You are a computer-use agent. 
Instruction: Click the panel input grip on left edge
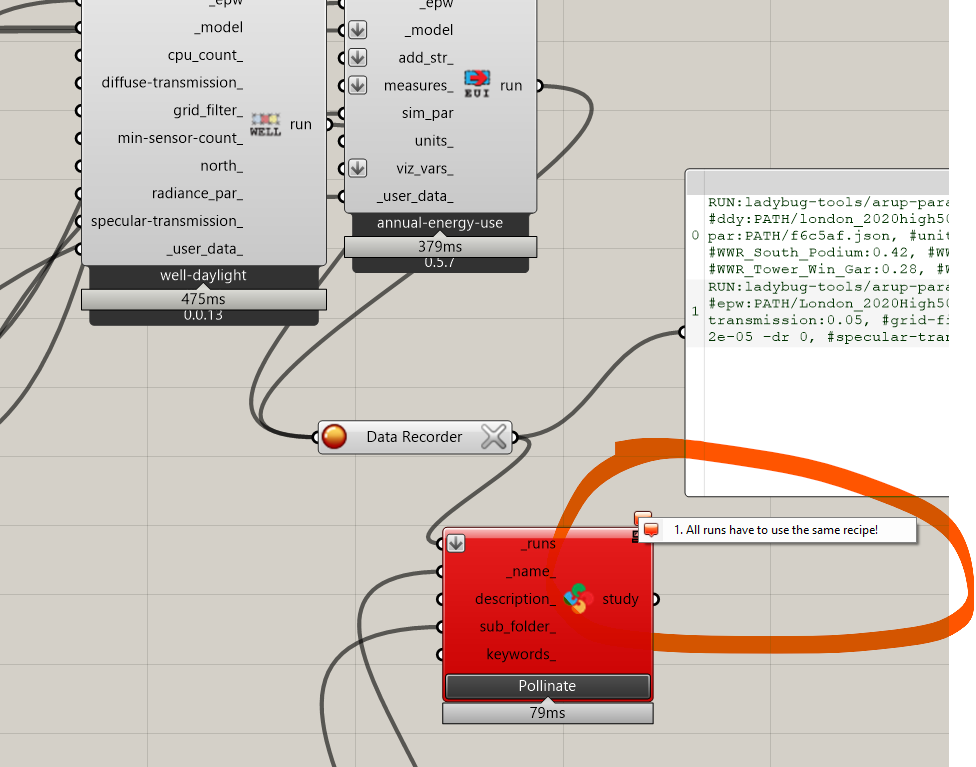683,332
